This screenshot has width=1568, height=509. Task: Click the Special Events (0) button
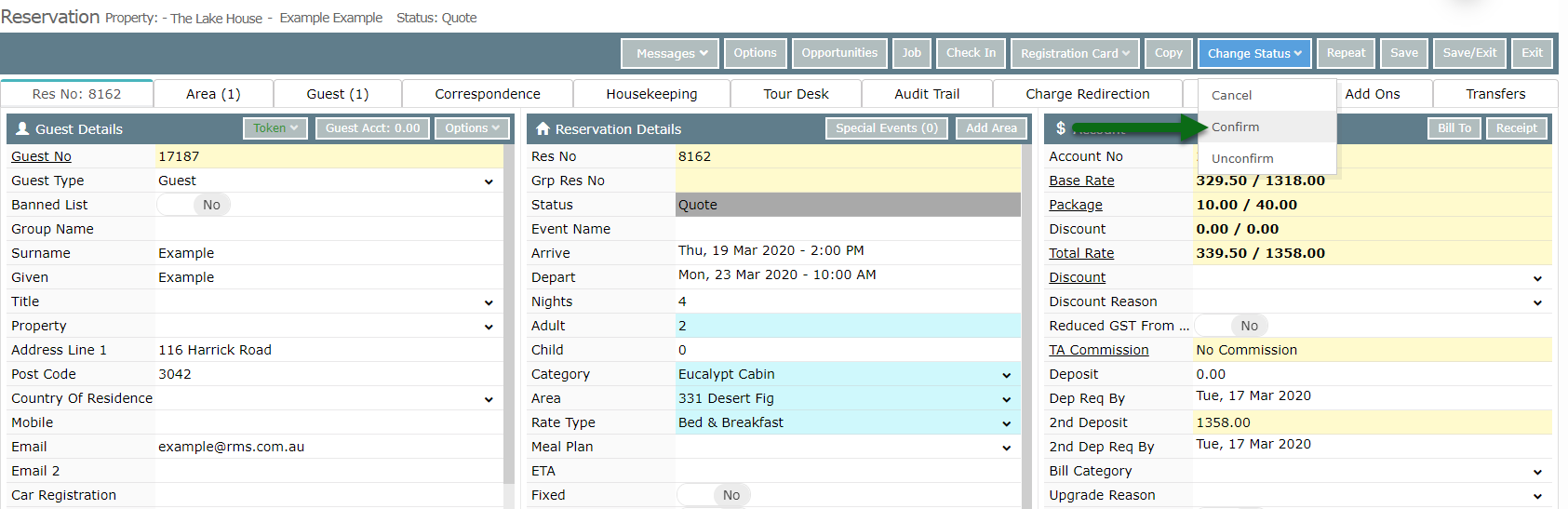886,128
